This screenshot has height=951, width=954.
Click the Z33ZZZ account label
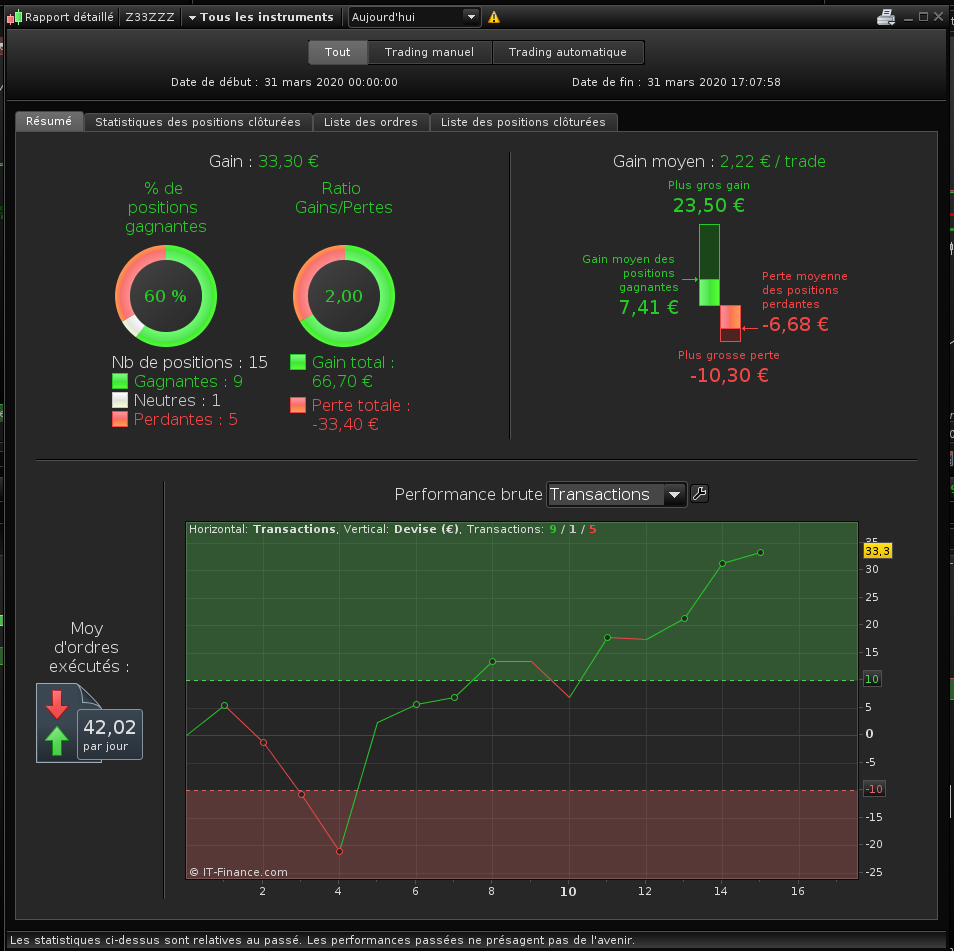(x=150, y=17)
